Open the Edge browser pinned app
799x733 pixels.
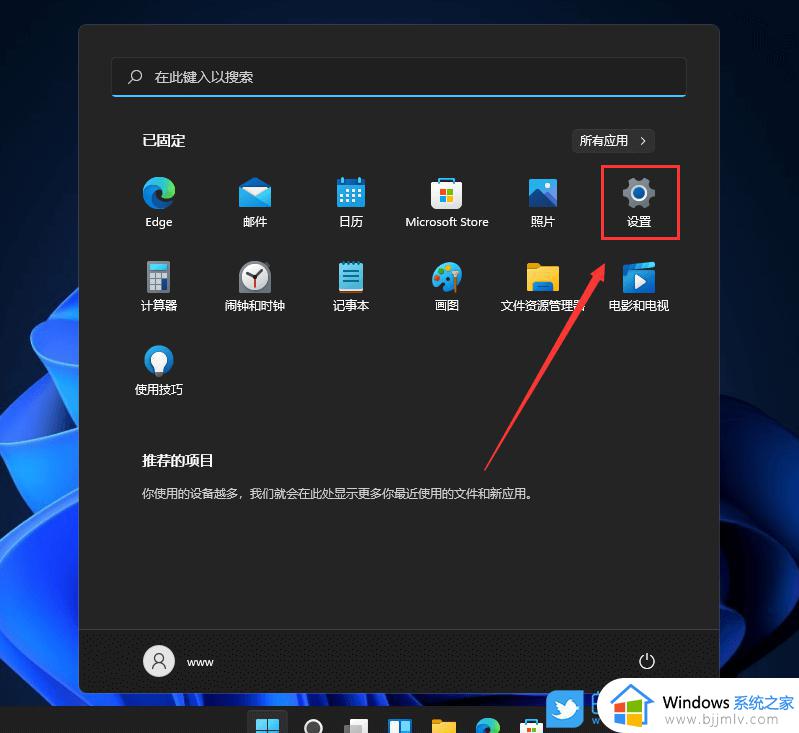coord(158,202)
